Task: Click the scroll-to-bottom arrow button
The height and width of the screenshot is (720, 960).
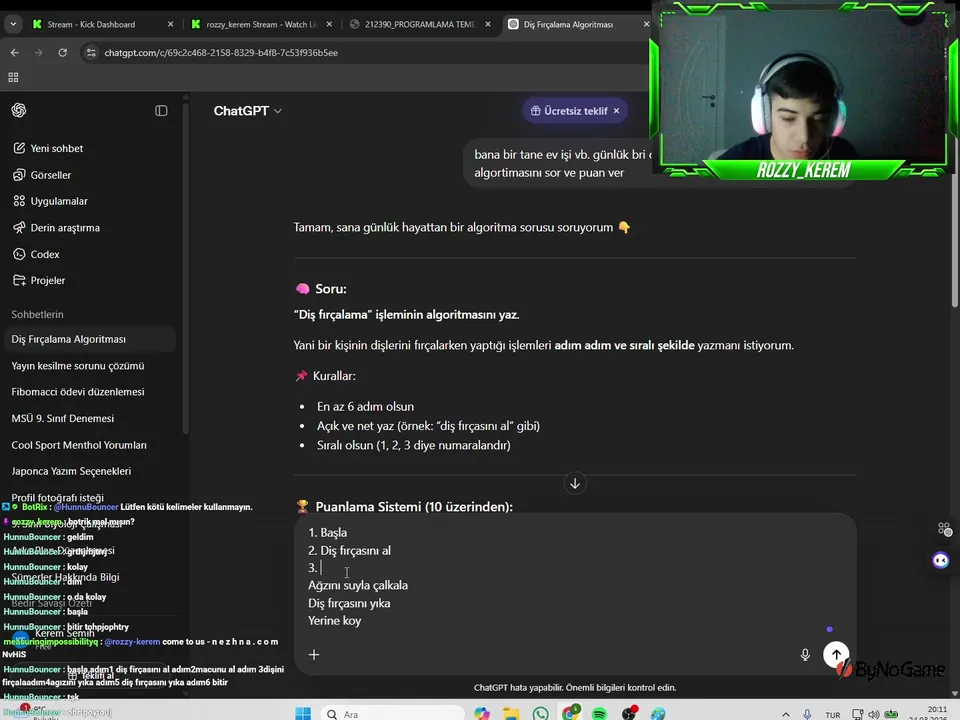Action: point(575,484)
